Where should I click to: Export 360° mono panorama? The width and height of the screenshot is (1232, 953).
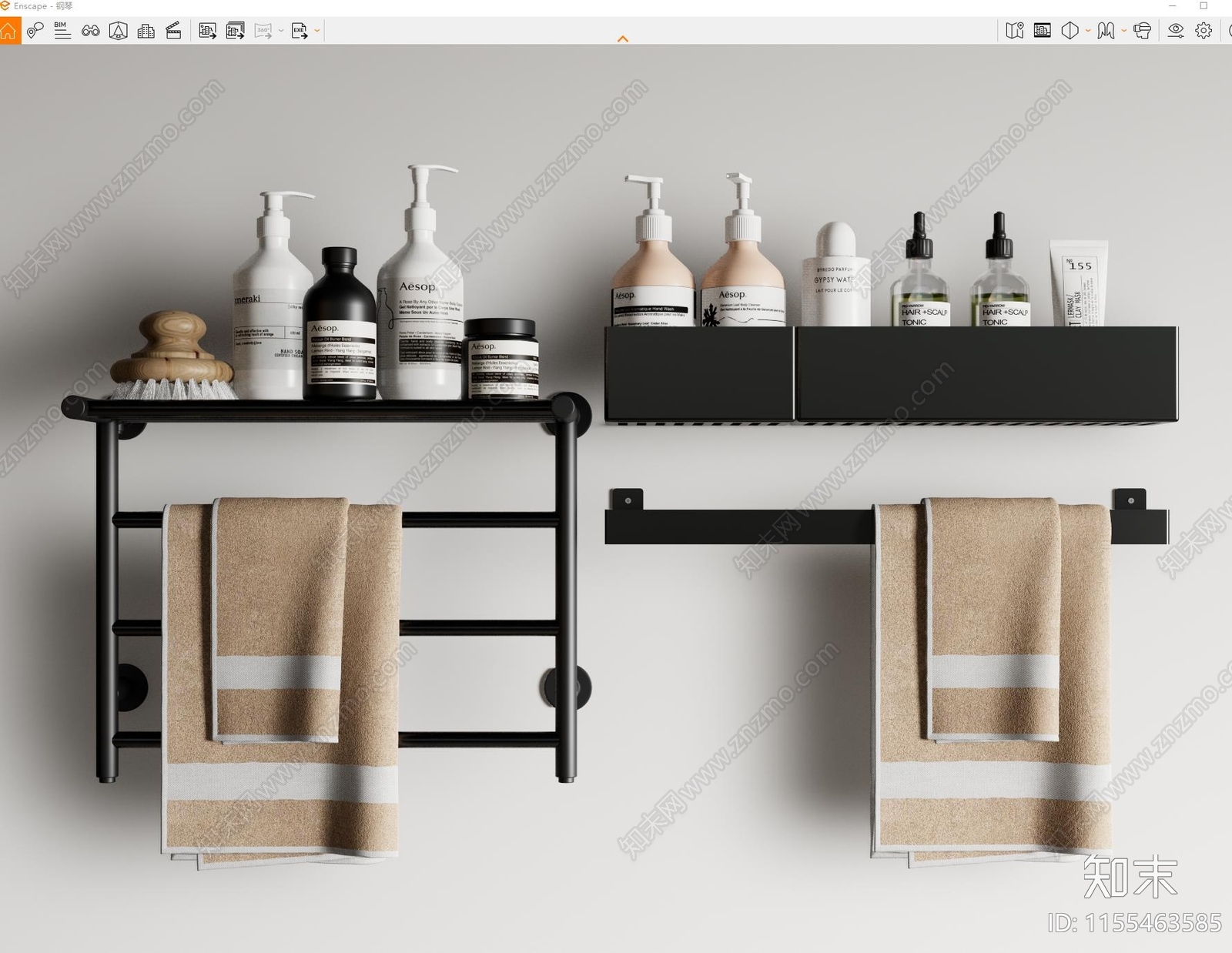point(263,31)
